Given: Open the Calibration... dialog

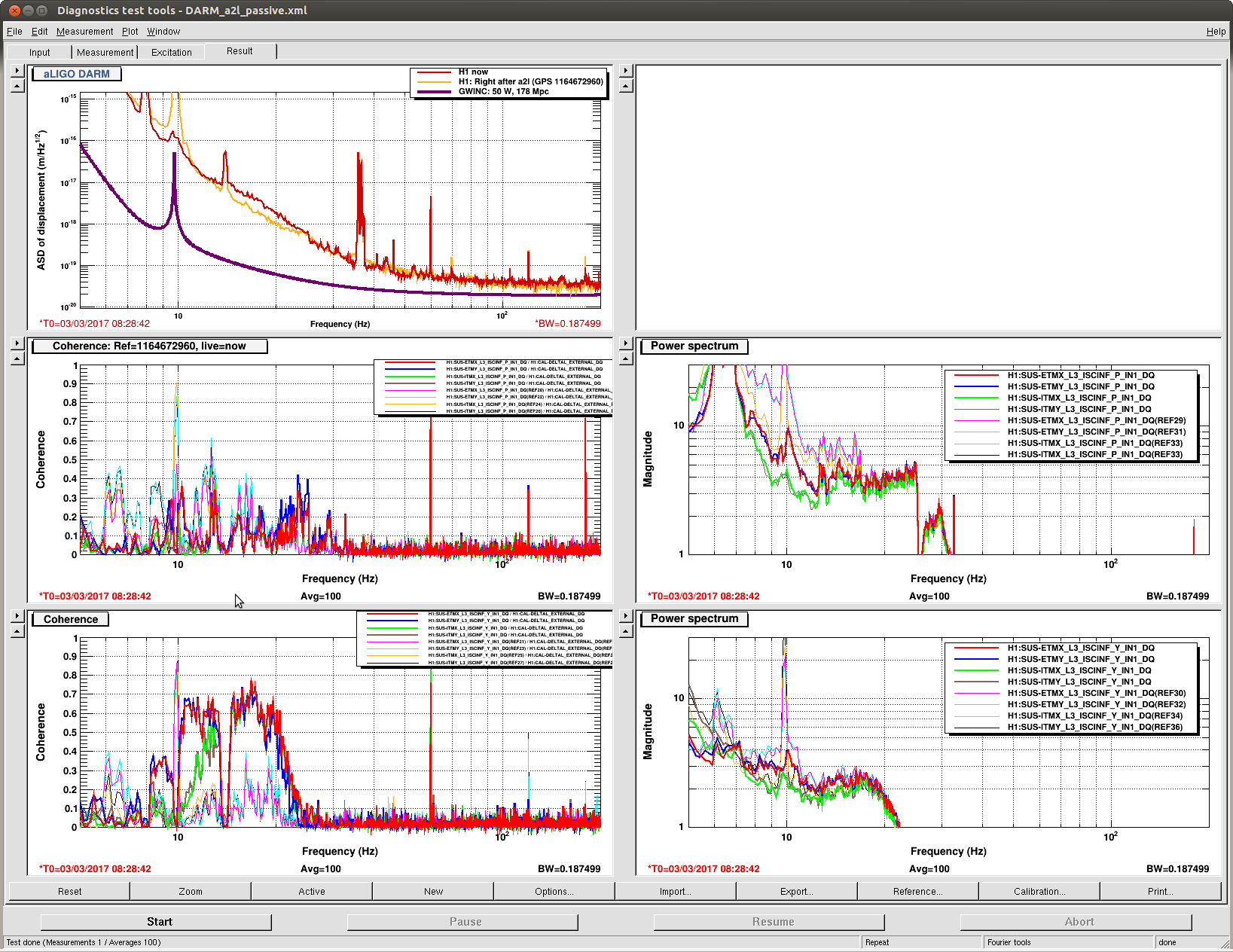Looking at the screenshot, I should 1039,891.
